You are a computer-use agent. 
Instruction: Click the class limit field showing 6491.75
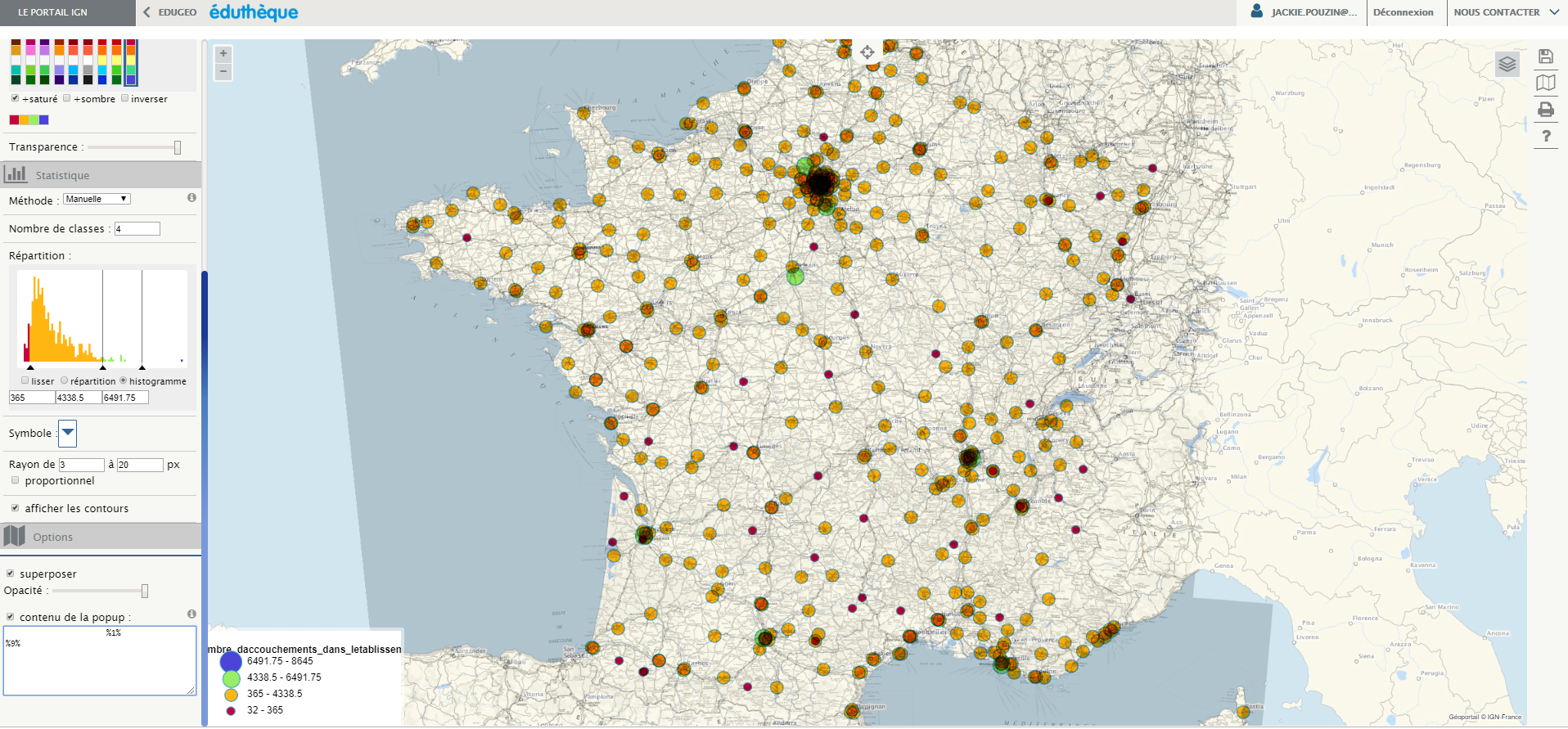click(125, 398)
